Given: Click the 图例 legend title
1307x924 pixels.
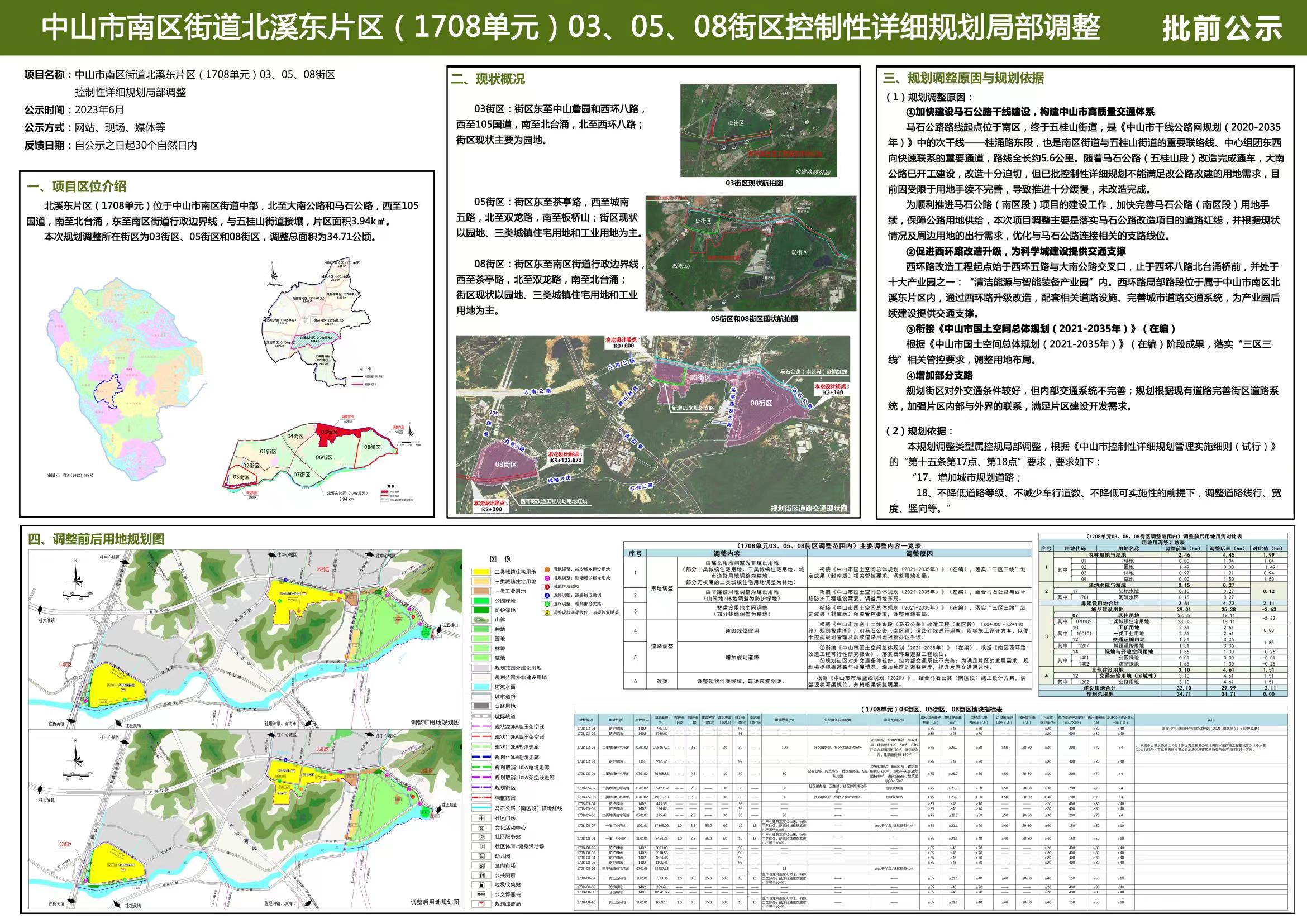Looking at the screenshot, I should pos(501,559).
